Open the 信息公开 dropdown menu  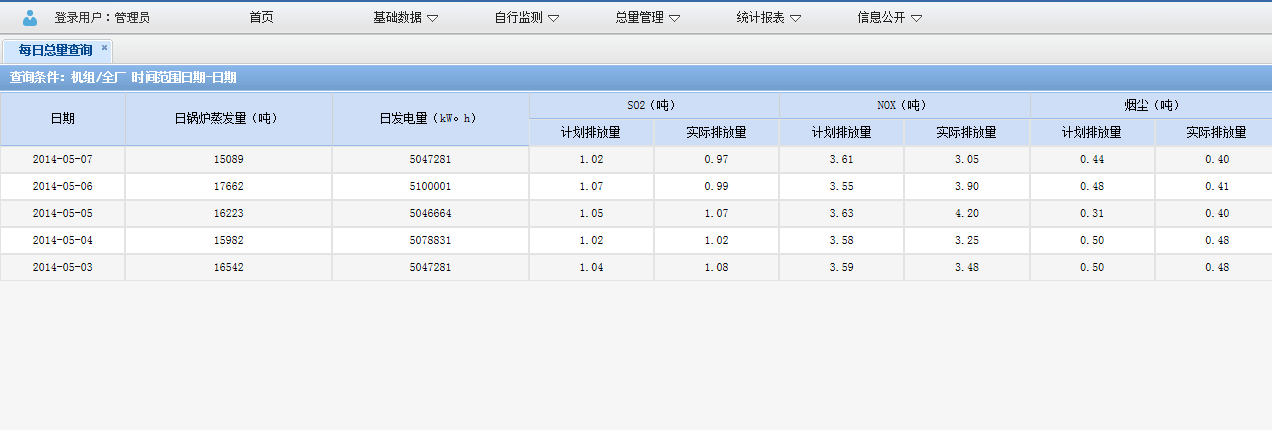click(x=889, y=17)
